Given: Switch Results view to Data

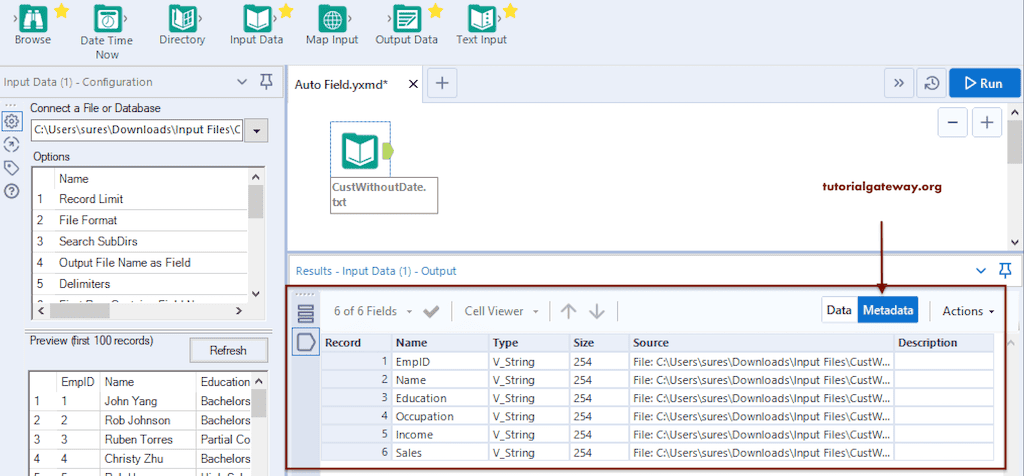Looking at the screenshot, I should point(839,311).
